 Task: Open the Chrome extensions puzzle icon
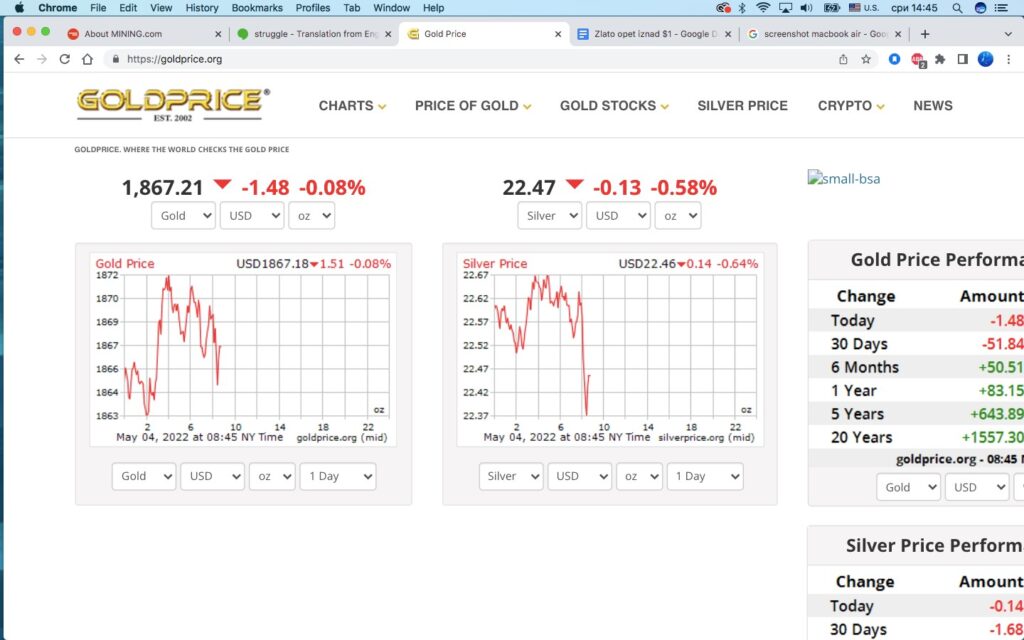click(x=940, y=59)
